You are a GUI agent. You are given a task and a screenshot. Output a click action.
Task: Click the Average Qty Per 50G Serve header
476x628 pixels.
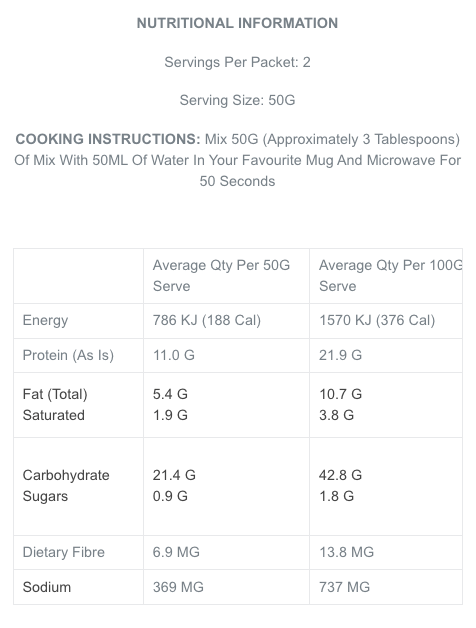(x=221, y=276)
